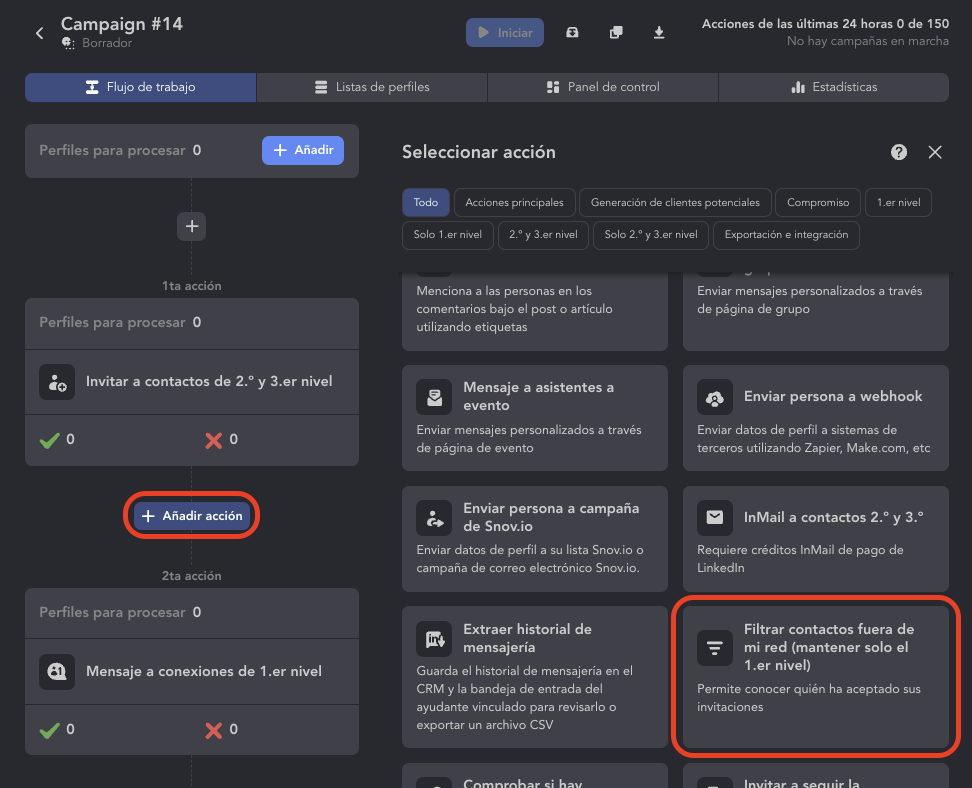Switch to Listas de perfiles tab
Screen dimensions: 972x788
[x=372, y=87]
